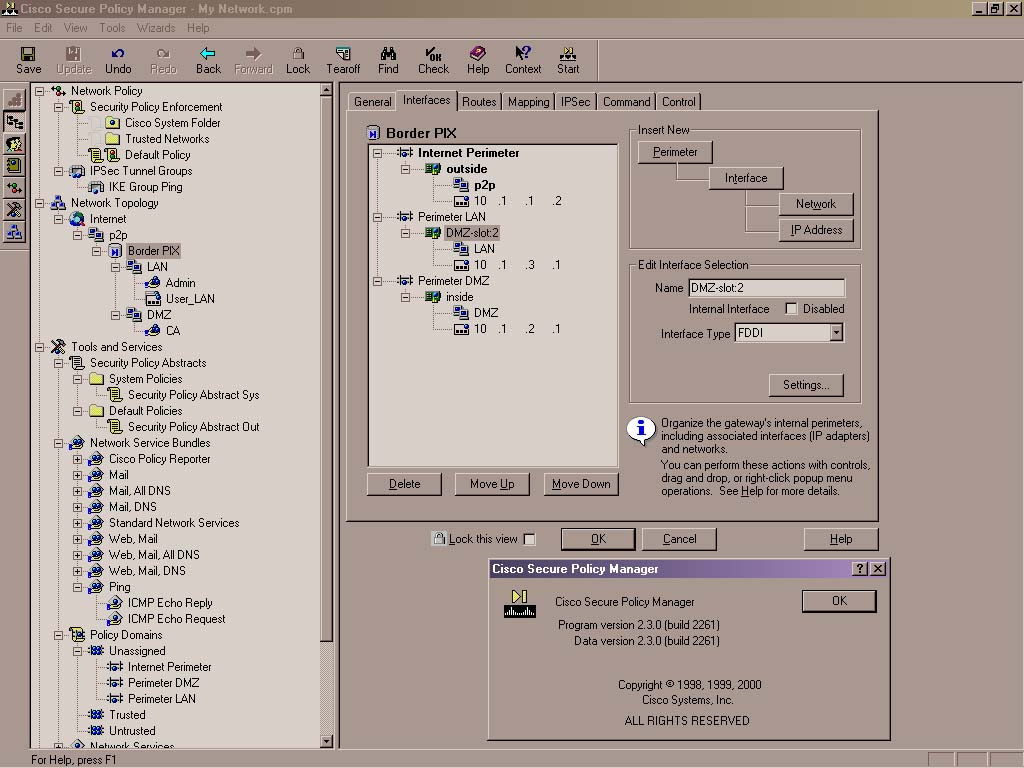This screenshot has height=768, width=1024.
Task: Click the Insert New Perimeter button
Action: click(x=675, y=152)
